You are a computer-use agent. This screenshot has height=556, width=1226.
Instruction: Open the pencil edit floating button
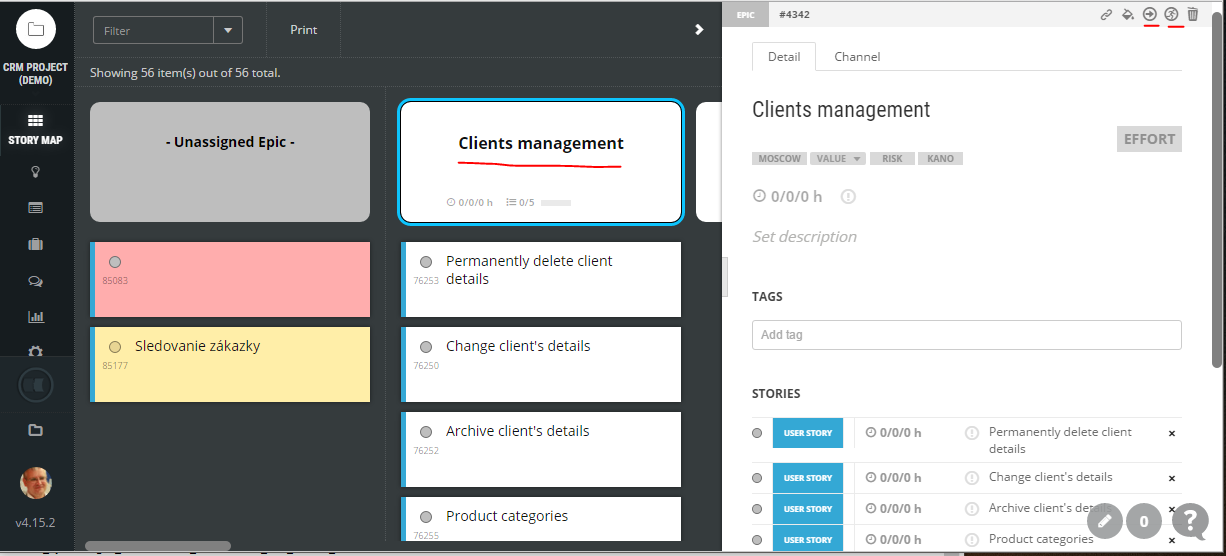[1104, 520]
